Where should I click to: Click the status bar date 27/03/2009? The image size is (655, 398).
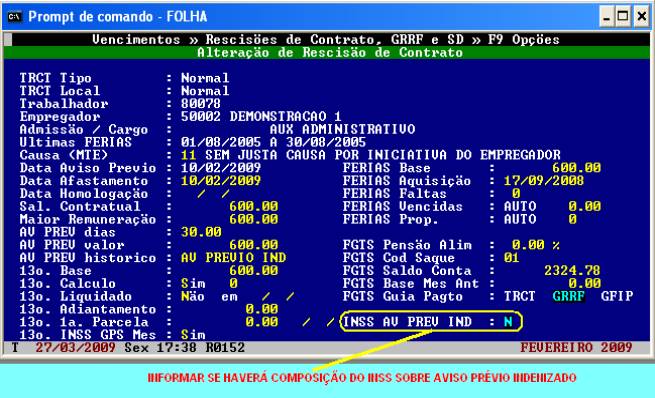[75, 347]
